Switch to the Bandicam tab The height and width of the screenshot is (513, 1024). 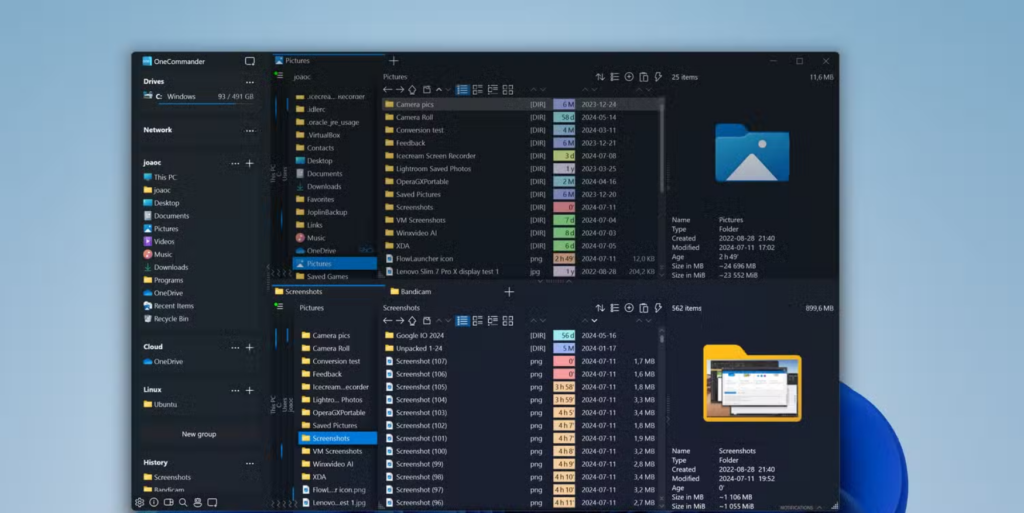pos(410,292)
